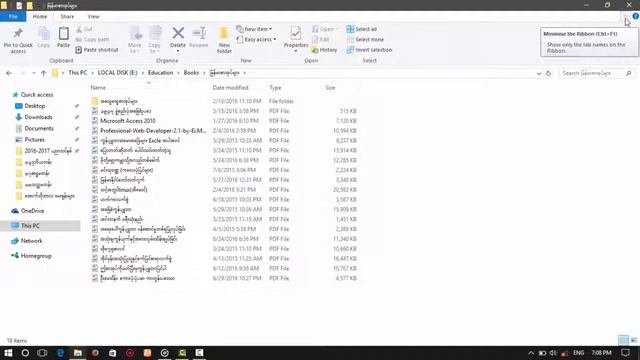Create a New folder from ribbon
The width and height of the screenshot is (640, 360).
(224, 40)
